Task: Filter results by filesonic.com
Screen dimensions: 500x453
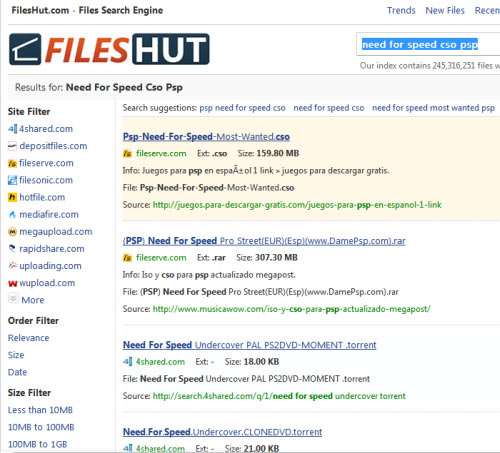Action: (46, 180)
